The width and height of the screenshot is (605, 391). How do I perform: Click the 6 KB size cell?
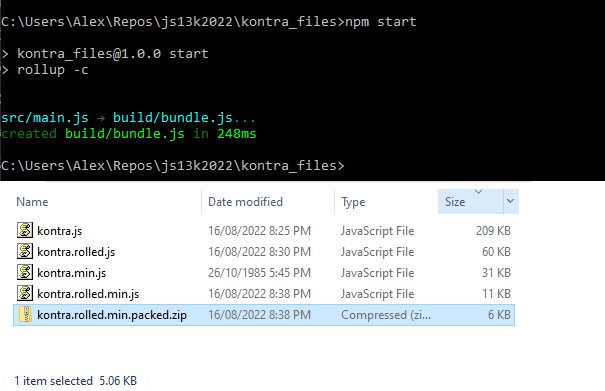click(x=499, y=315)
